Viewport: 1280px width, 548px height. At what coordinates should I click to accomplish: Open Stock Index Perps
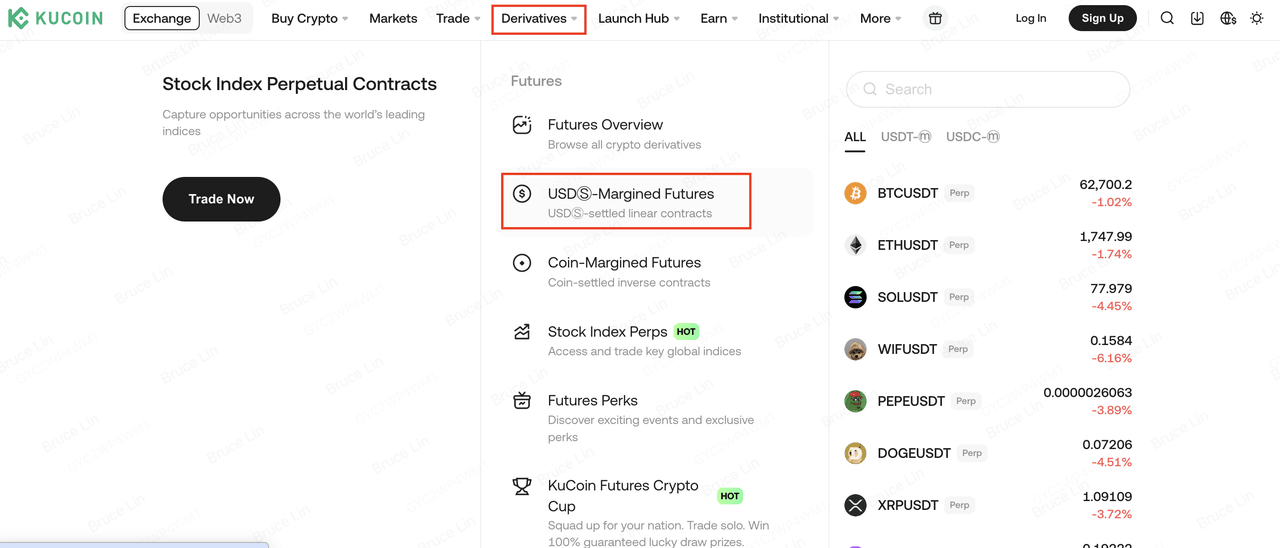(x=658, y=340)
